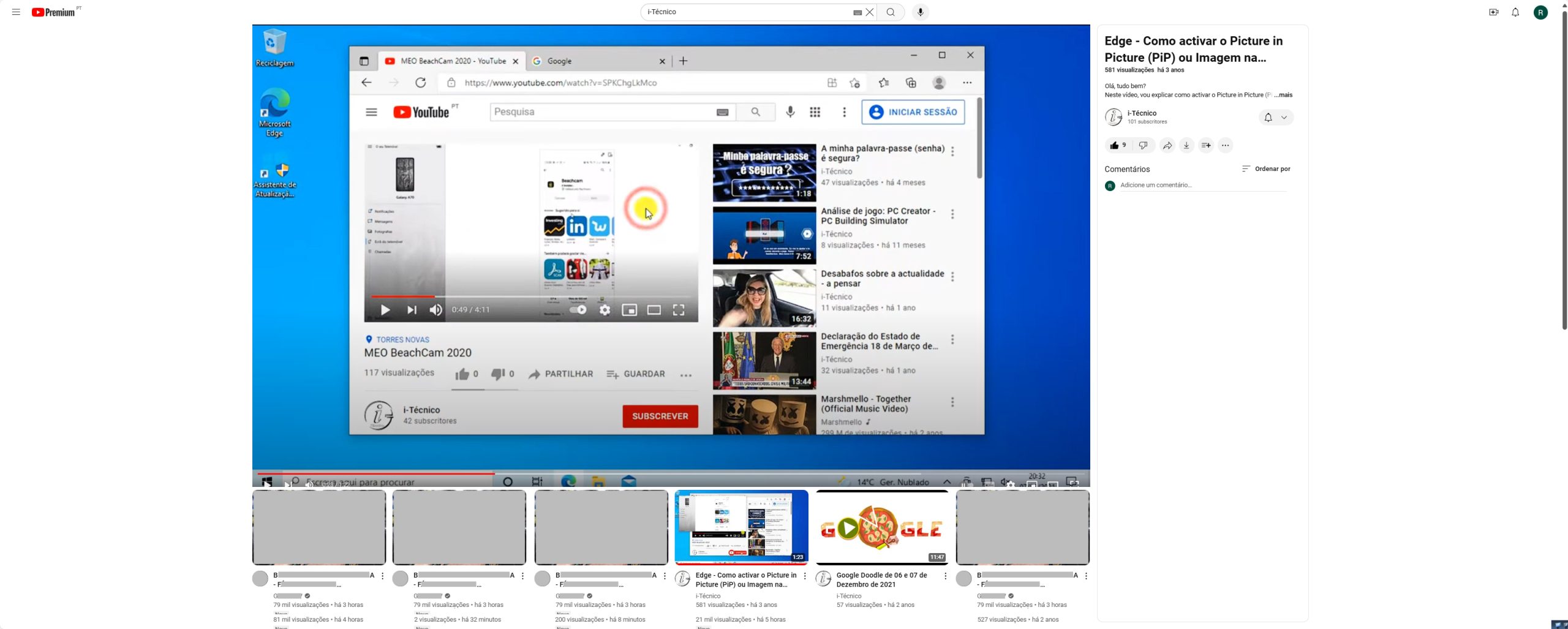The image size is (1568, 629).
Task: Click your avatar beside the comment field
Action: [1110, 186]
